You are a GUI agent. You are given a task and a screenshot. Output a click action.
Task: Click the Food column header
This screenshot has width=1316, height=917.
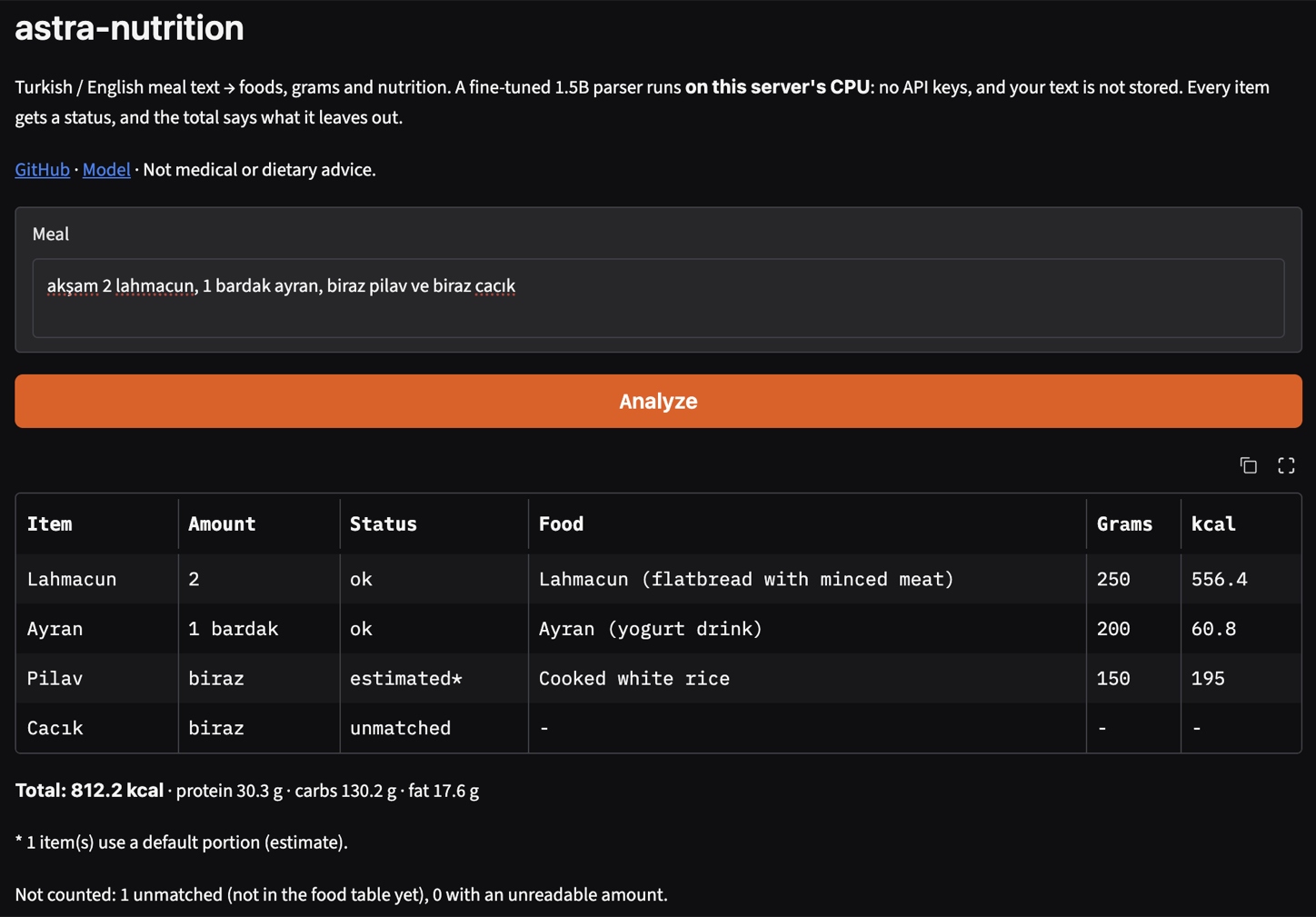(x=807, y=523)
